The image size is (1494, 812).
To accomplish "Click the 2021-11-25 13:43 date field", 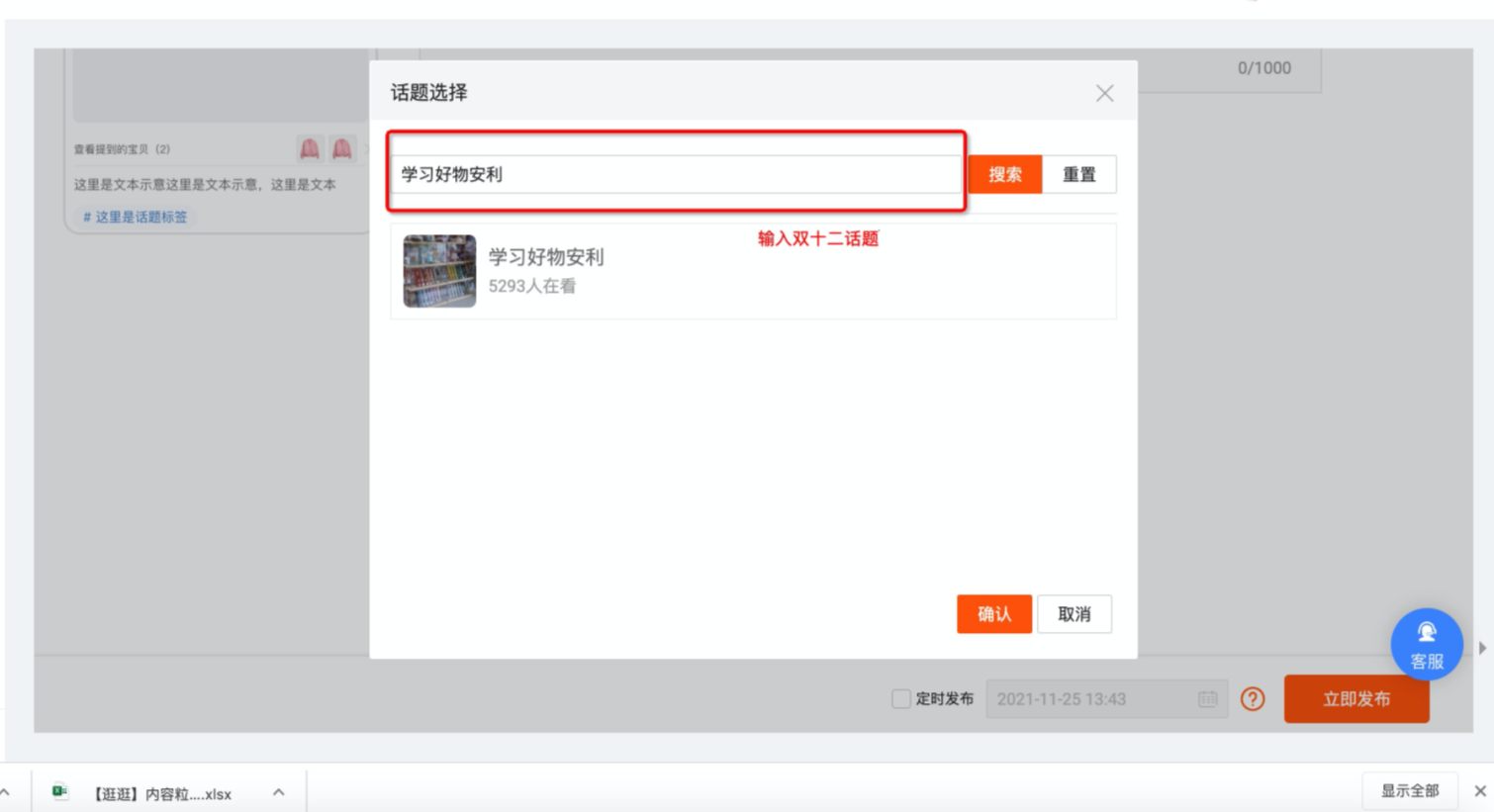I will click(x=1106, y=698).
